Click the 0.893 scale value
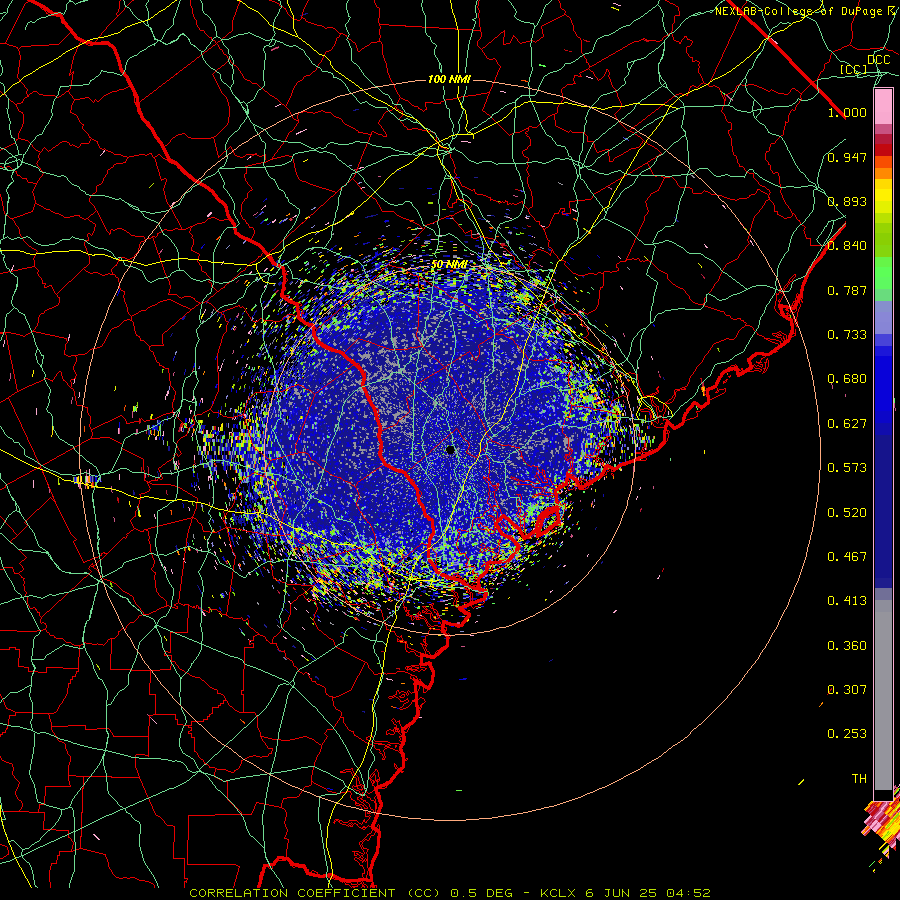 point(847,201)
